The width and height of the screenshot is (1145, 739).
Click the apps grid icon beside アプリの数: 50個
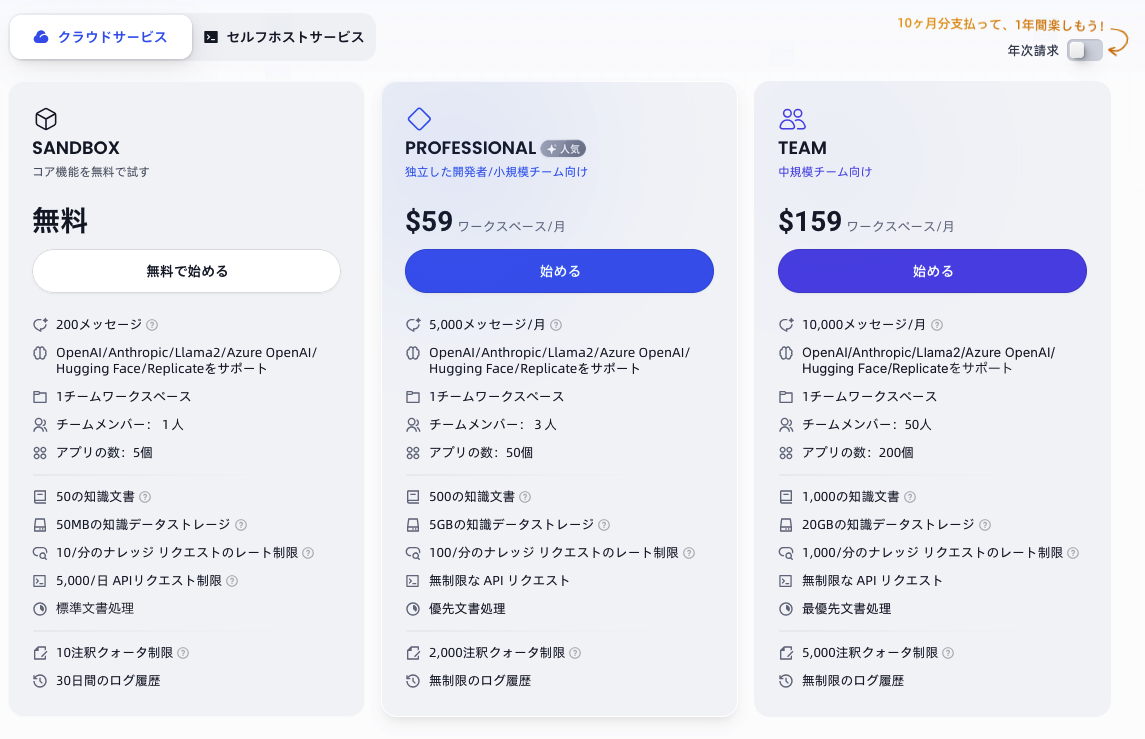(413, 453)
